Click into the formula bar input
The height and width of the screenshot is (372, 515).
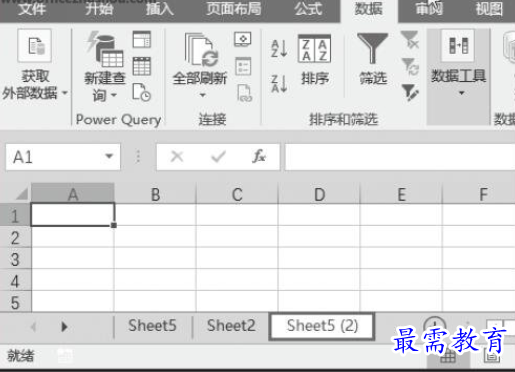tap(400, 157)
